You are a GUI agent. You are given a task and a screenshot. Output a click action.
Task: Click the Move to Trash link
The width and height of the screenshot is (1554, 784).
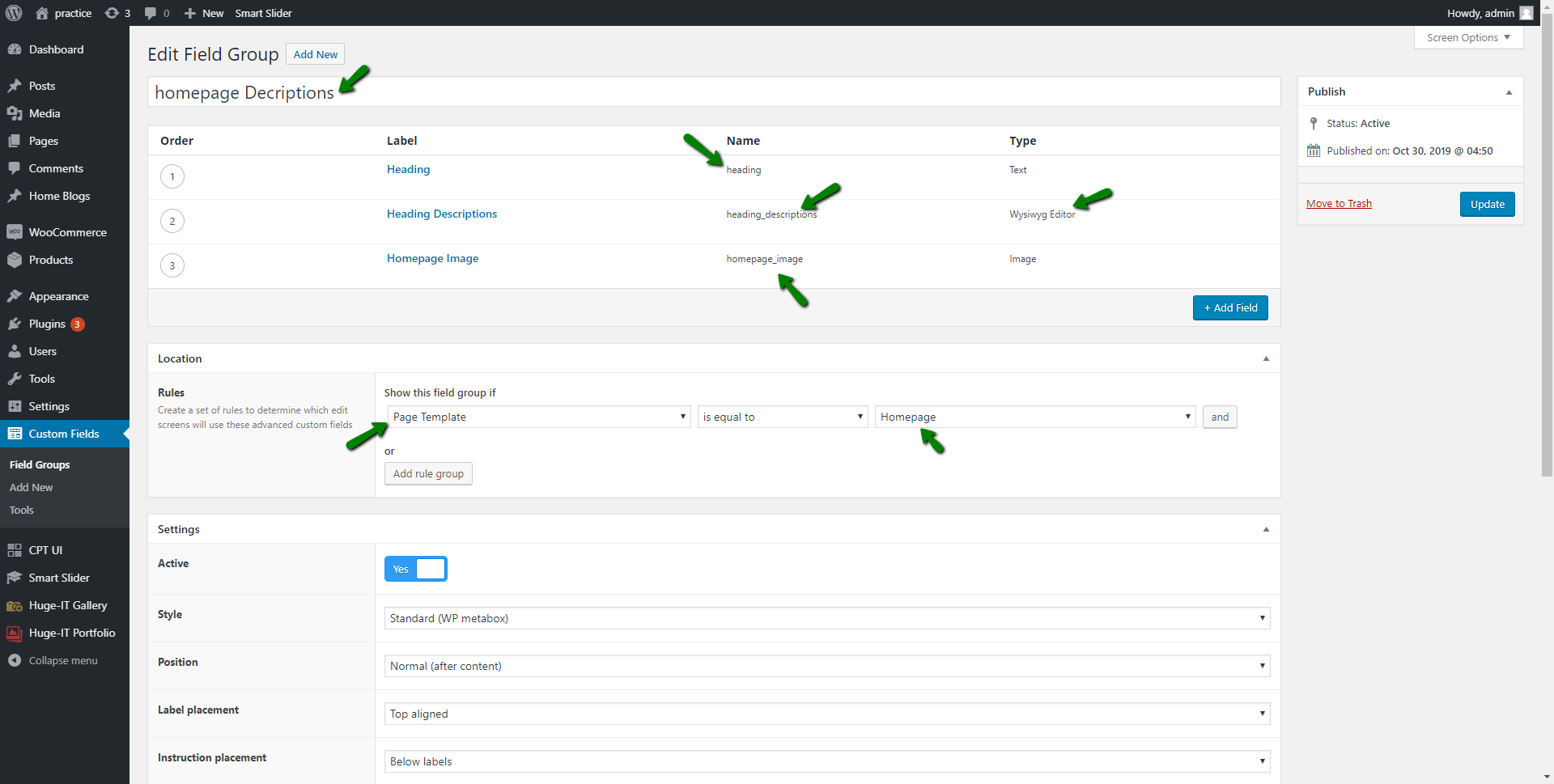point(1339,203)
